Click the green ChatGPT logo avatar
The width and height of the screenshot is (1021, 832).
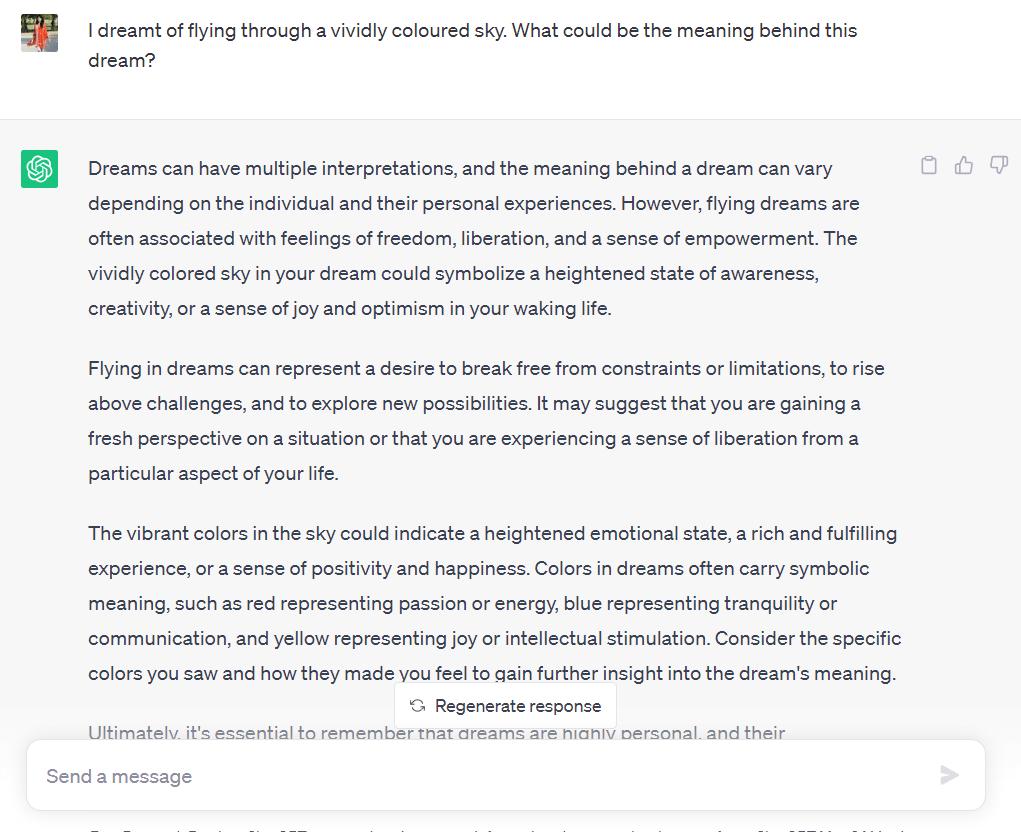pyautogui.click(x=40, y=169)
